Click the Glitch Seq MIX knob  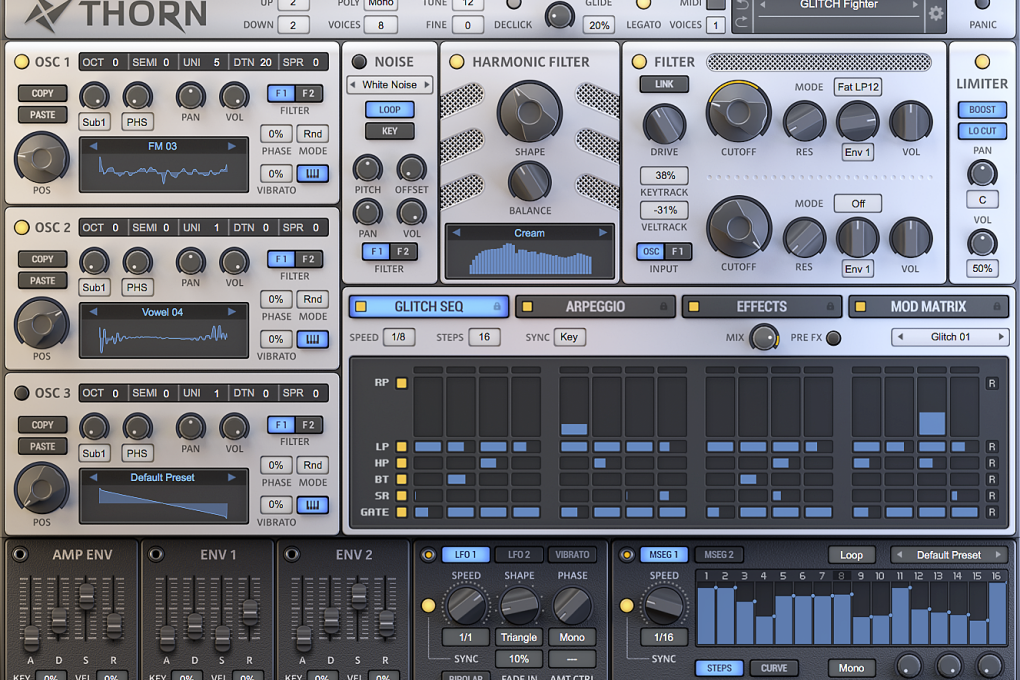coord(764,337)
